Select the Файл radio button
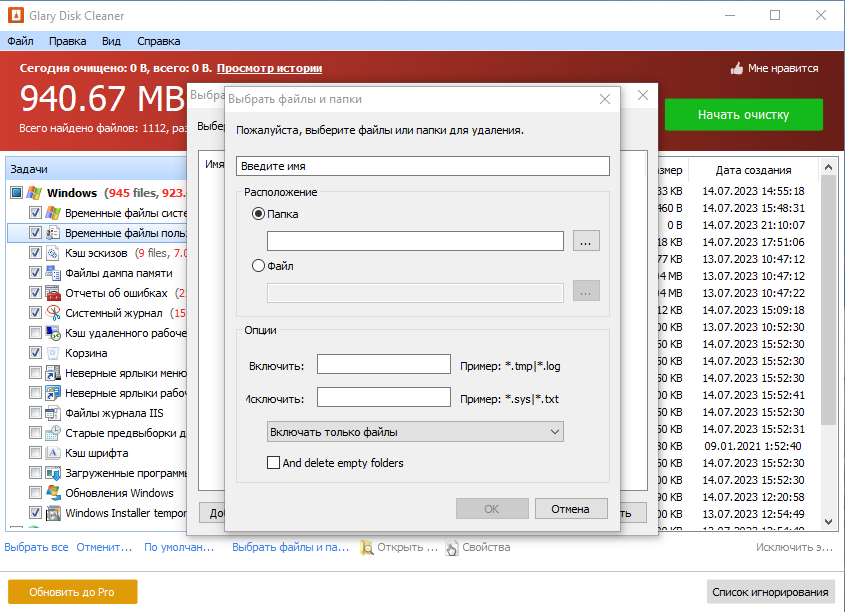Screen dimensions: 845x612 [259, 266]
